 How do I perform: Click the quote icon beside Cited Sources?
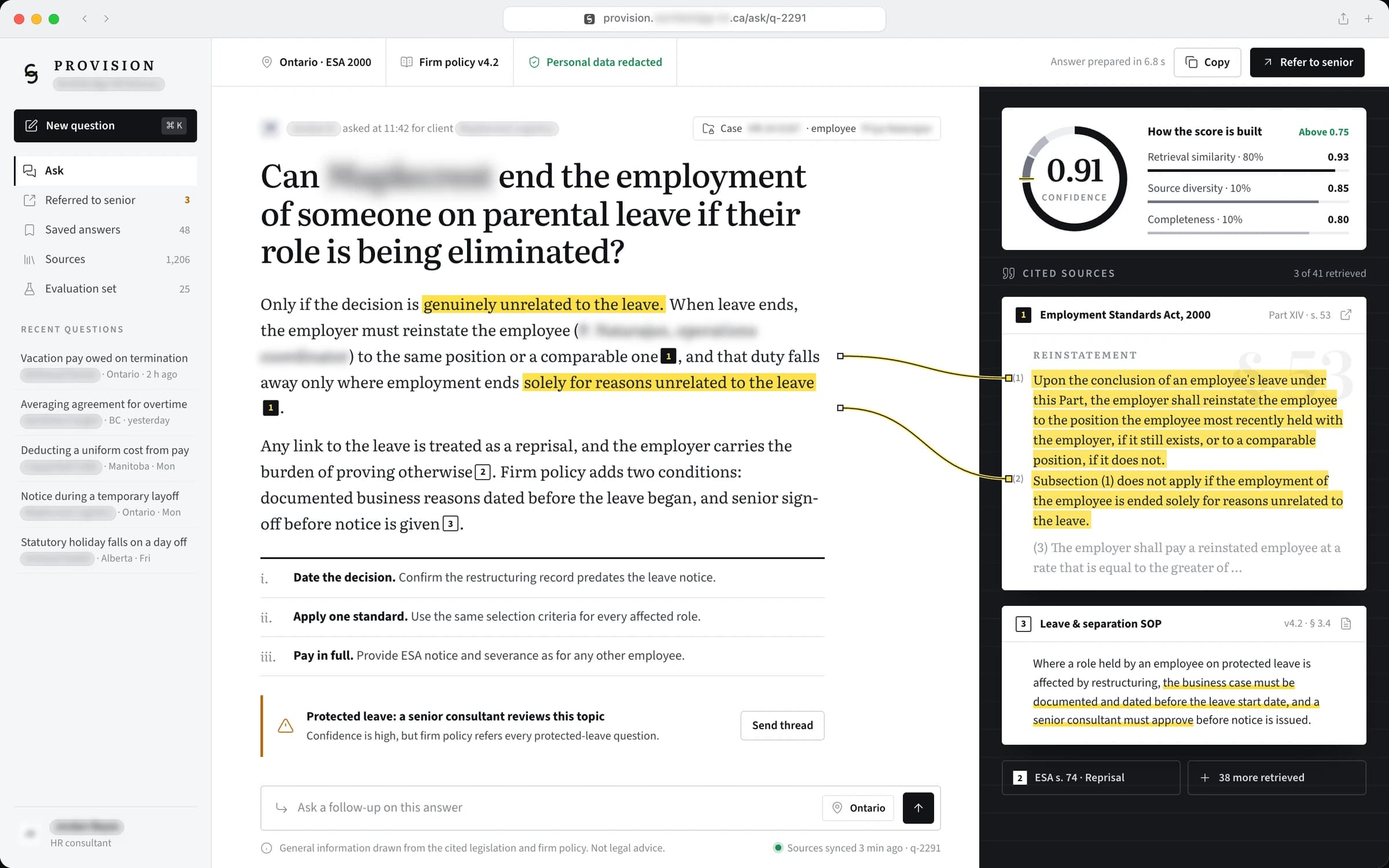tap(1009, 273)
